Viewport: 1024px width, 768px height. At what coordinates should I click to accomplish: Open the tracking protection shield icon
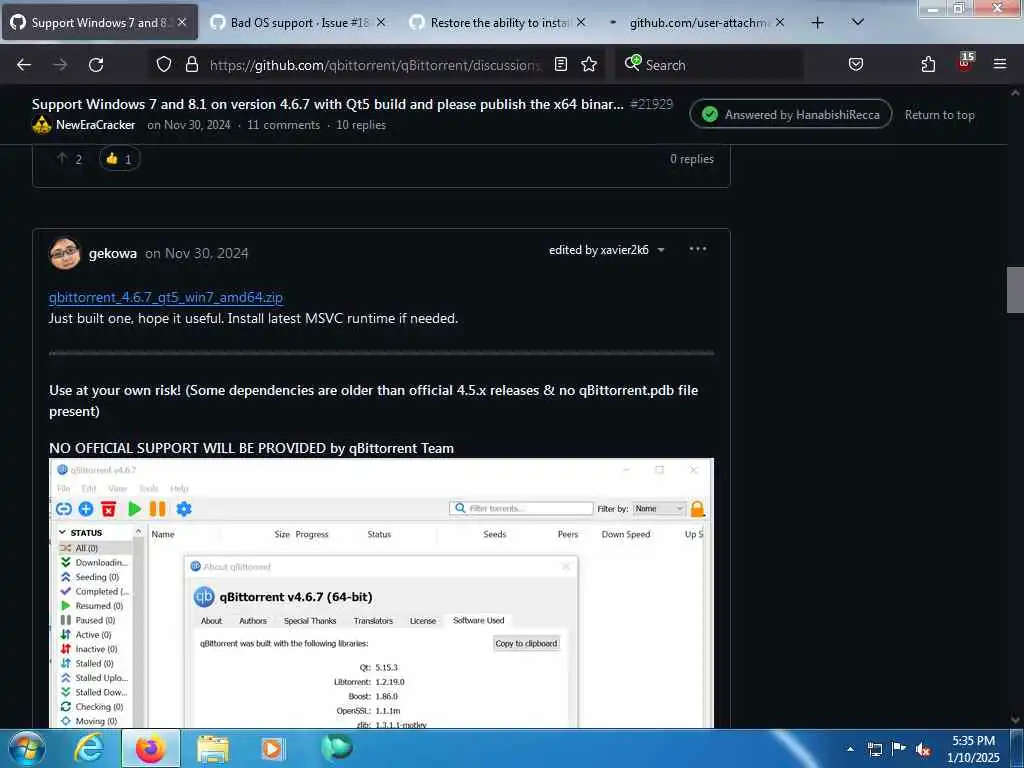[x=164, y=65]
